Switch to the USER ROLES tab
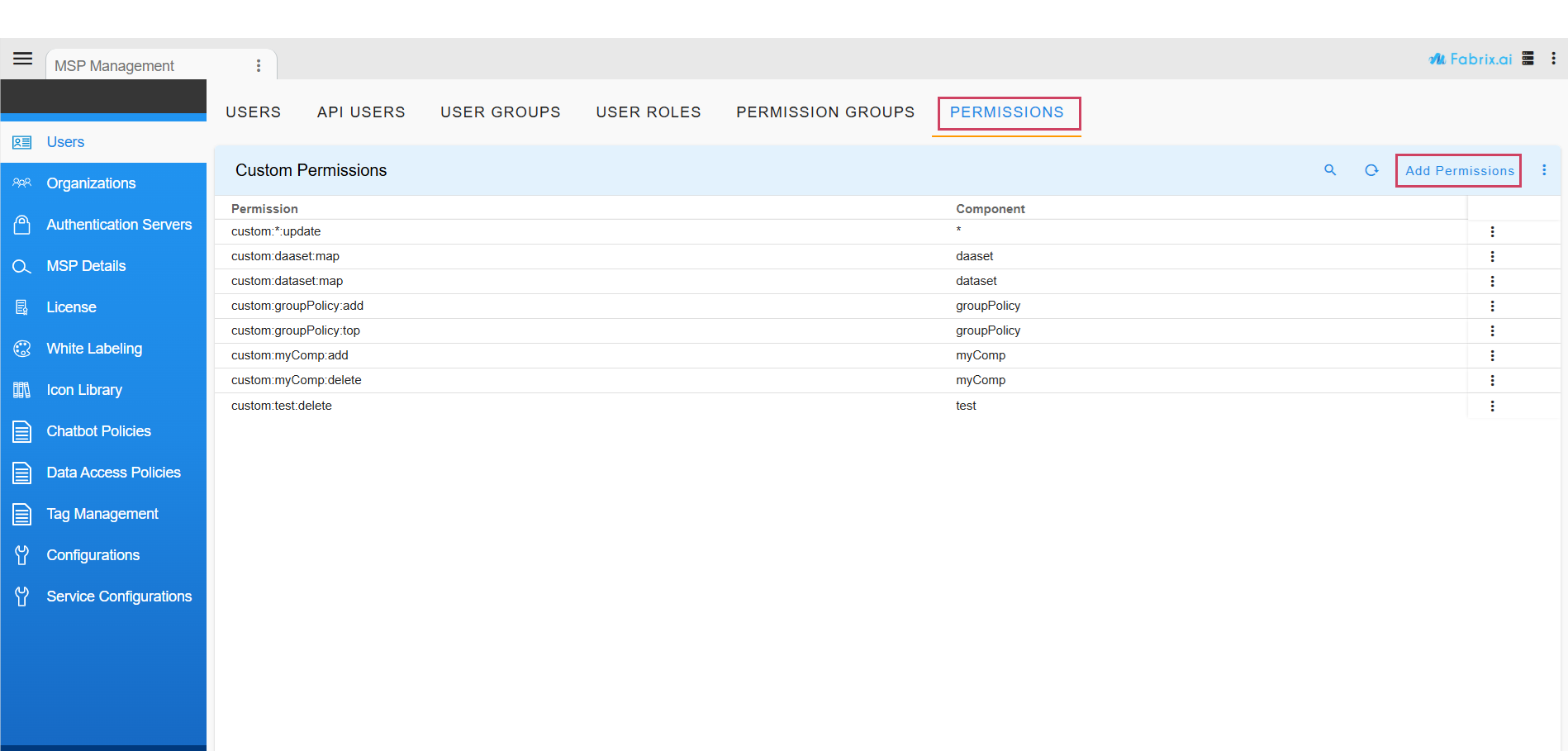Image resolution: width=1568 pixels, height=751 pixels. tap(649, 112)
